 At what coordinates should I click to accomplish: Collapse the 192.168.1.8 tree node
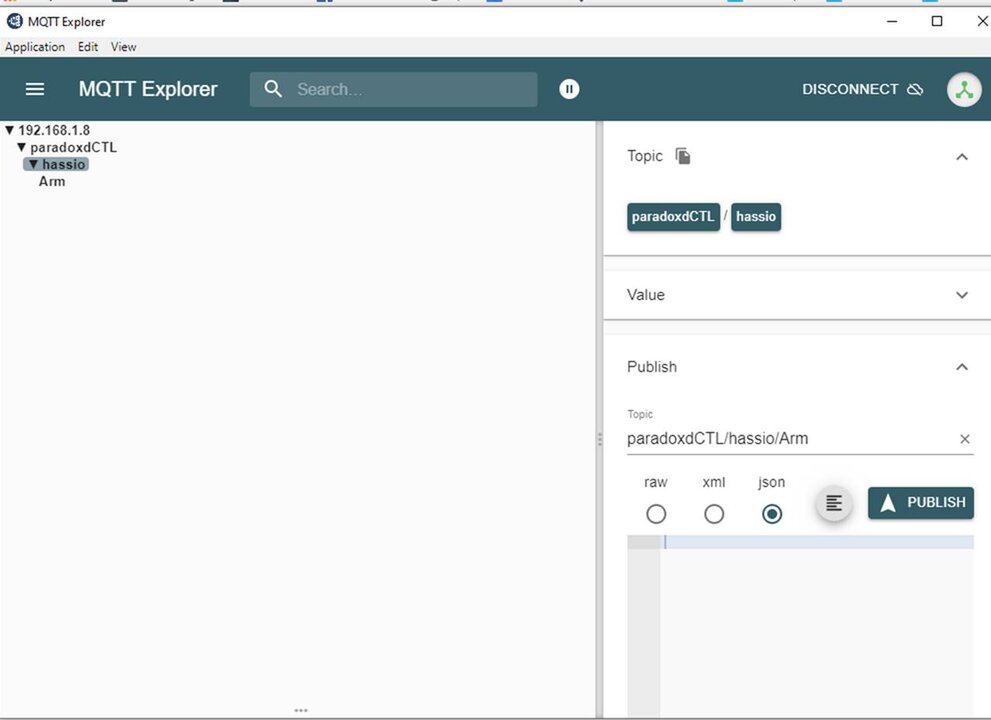pyautogui.click(x=9, y=130)
